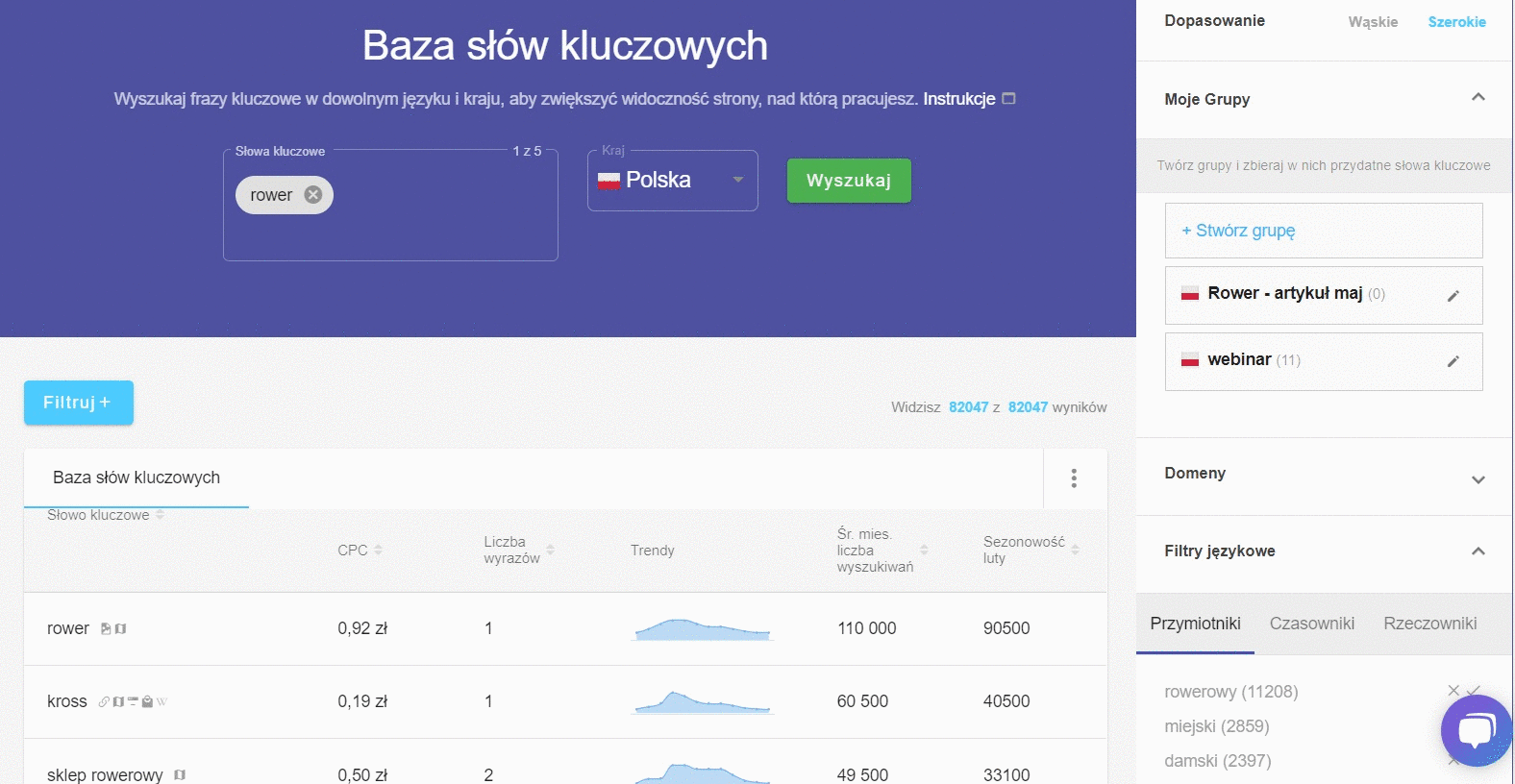The height and width of the screenshot is (784, 1515).
Task: Exclude the adjective 'rowerowy' with X
Action: tap(1453, 691)
